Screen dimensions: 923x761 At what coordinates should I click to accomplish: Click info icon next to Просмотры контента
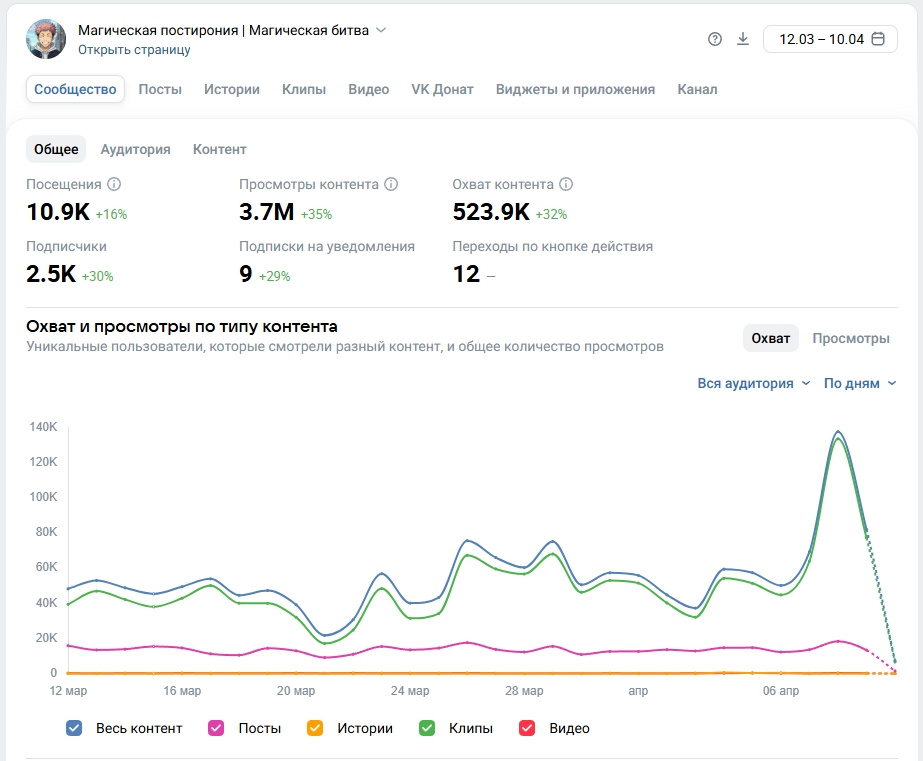(391, 185)
